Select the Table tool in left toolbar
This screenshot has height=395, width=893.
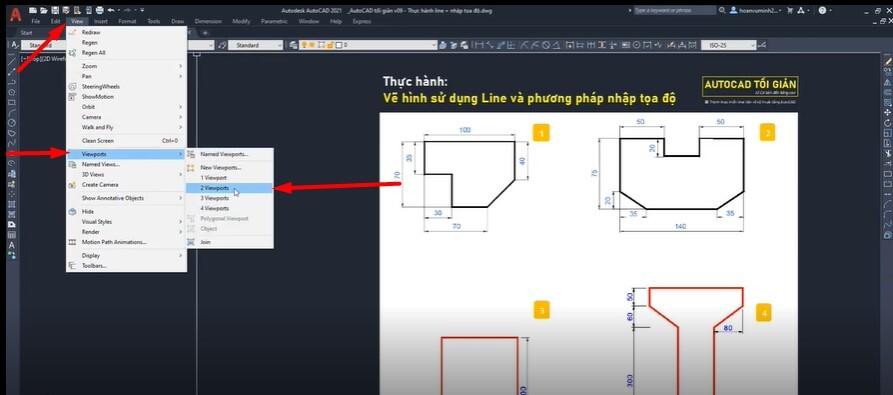click(x=11, y=234)
